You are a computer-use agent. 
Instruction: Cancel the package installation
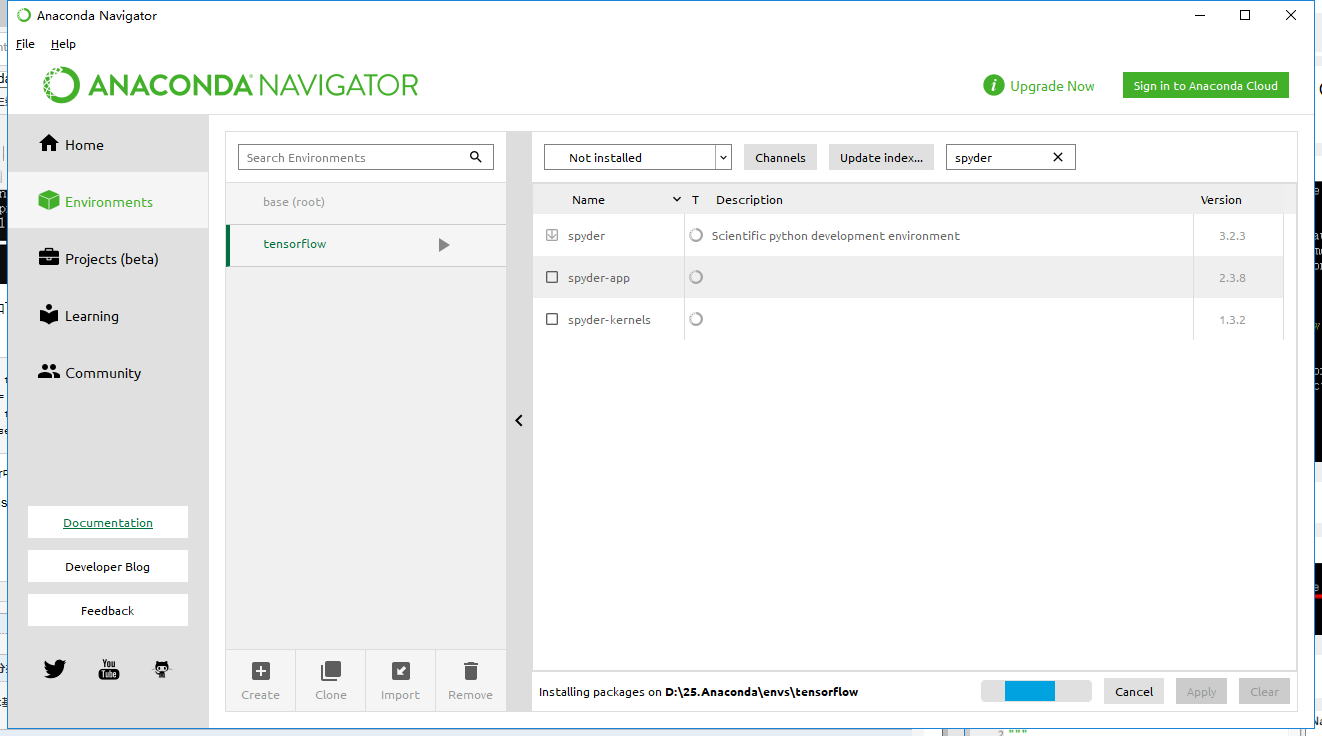[1134, 691]
